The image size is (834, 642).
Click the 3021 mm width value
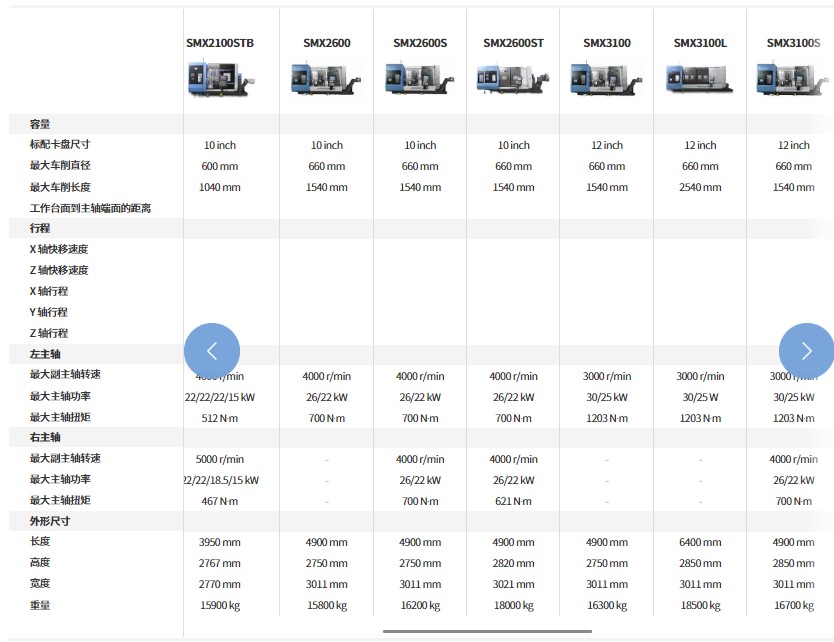click(513, 584)
